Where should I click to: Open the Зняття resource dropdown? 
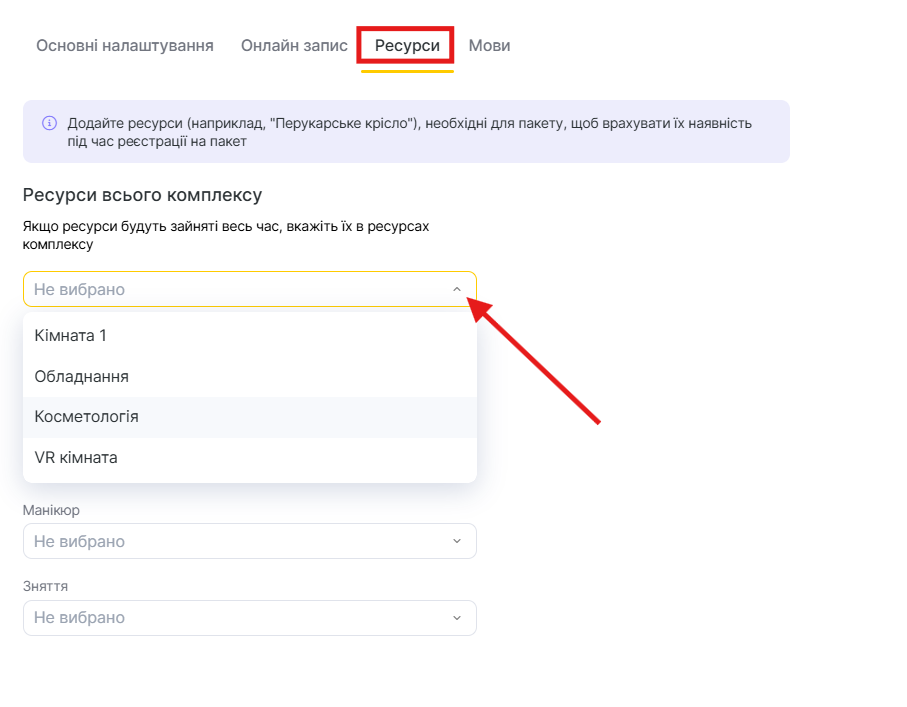click(x=230, y=618)
